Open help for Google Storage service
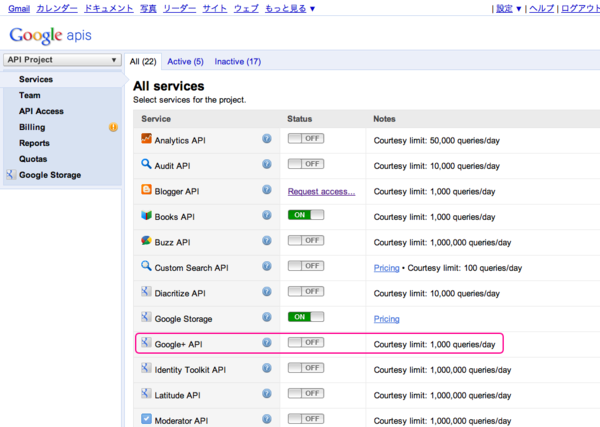 coord(267,317)
